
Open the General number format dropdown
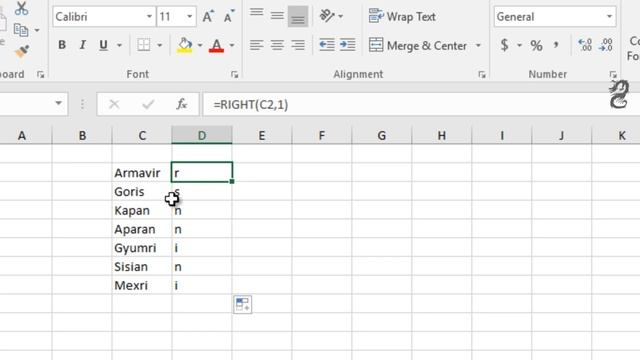[609, 17]
